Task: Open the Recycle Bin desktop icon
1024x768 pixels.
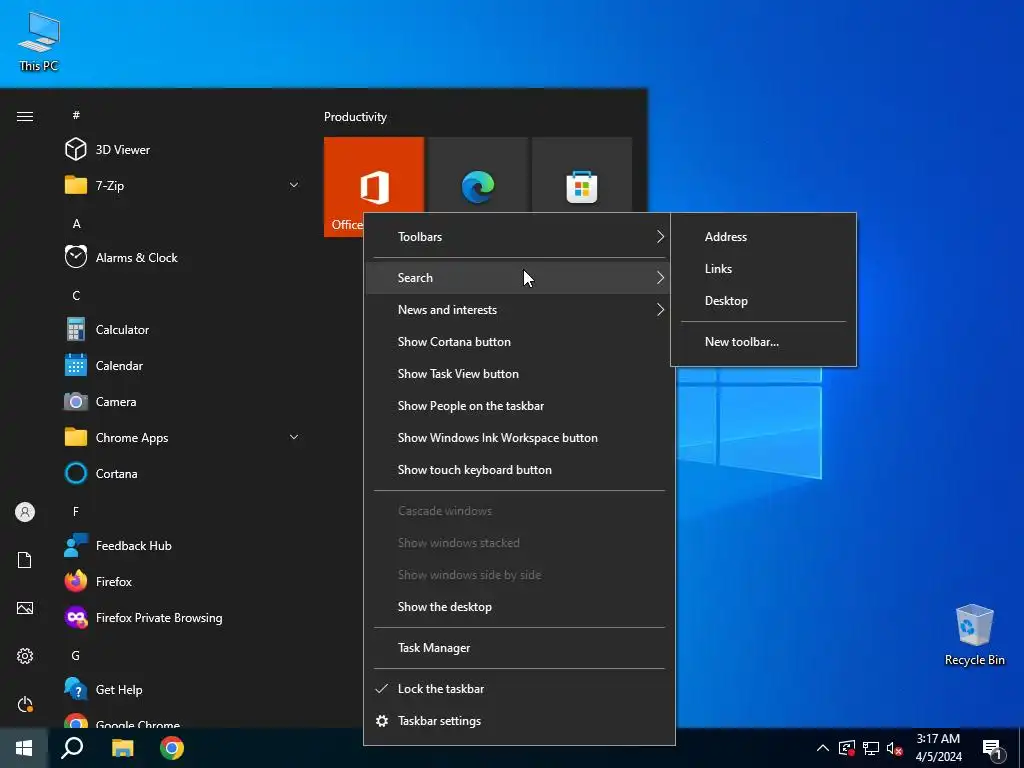Action: (974, 635)
